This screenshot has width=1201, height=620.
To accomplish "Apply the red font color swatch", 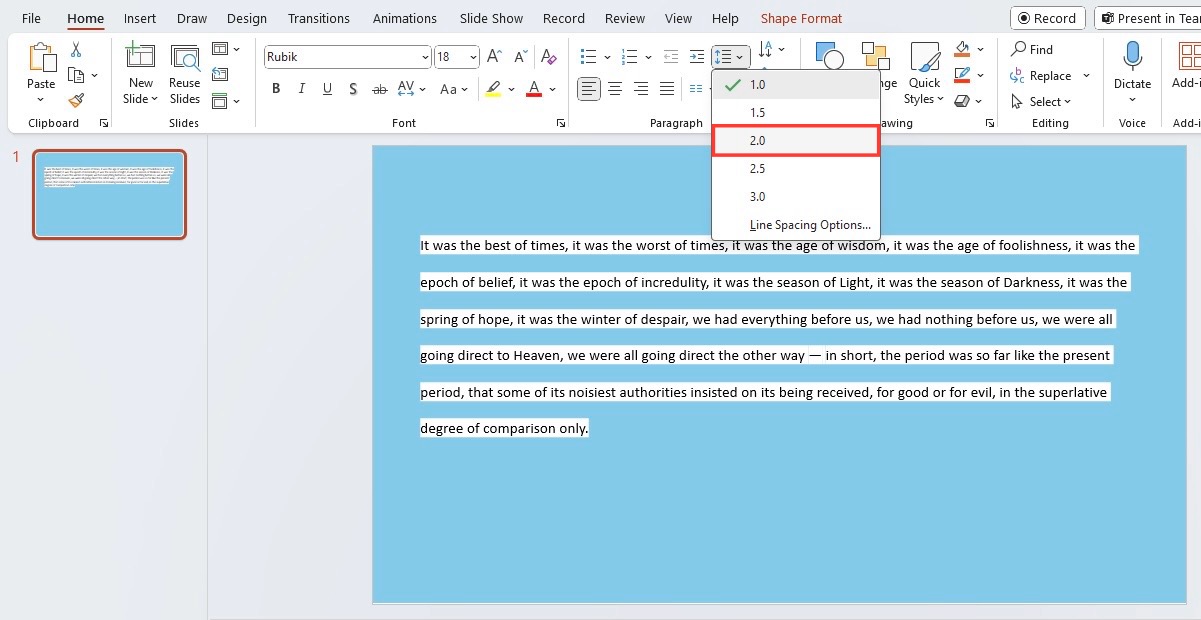I will [x=534, y=89].
